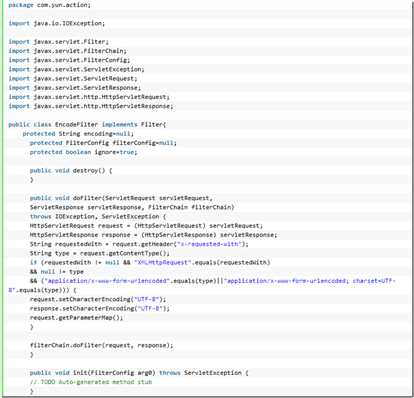414x398 pixels.
Task: Select the 'import java.io.IOException;' line
Action: coord(57,23)
